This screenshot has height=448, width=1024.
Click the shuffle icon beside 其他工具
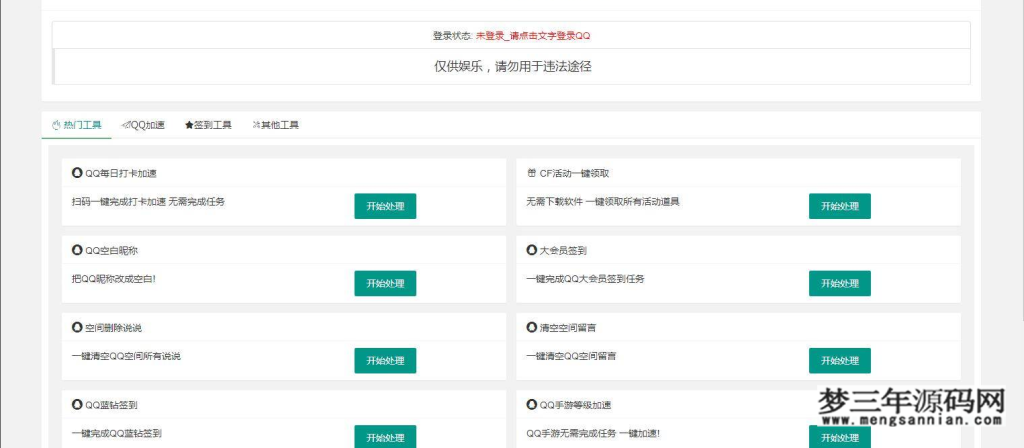click(256, 125)
